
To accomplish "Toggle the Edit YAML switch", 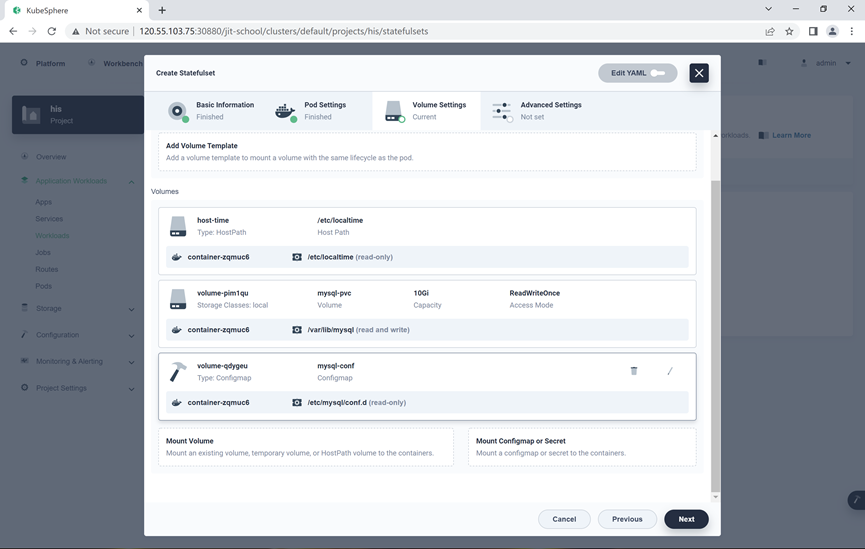I will pos(658,73).
